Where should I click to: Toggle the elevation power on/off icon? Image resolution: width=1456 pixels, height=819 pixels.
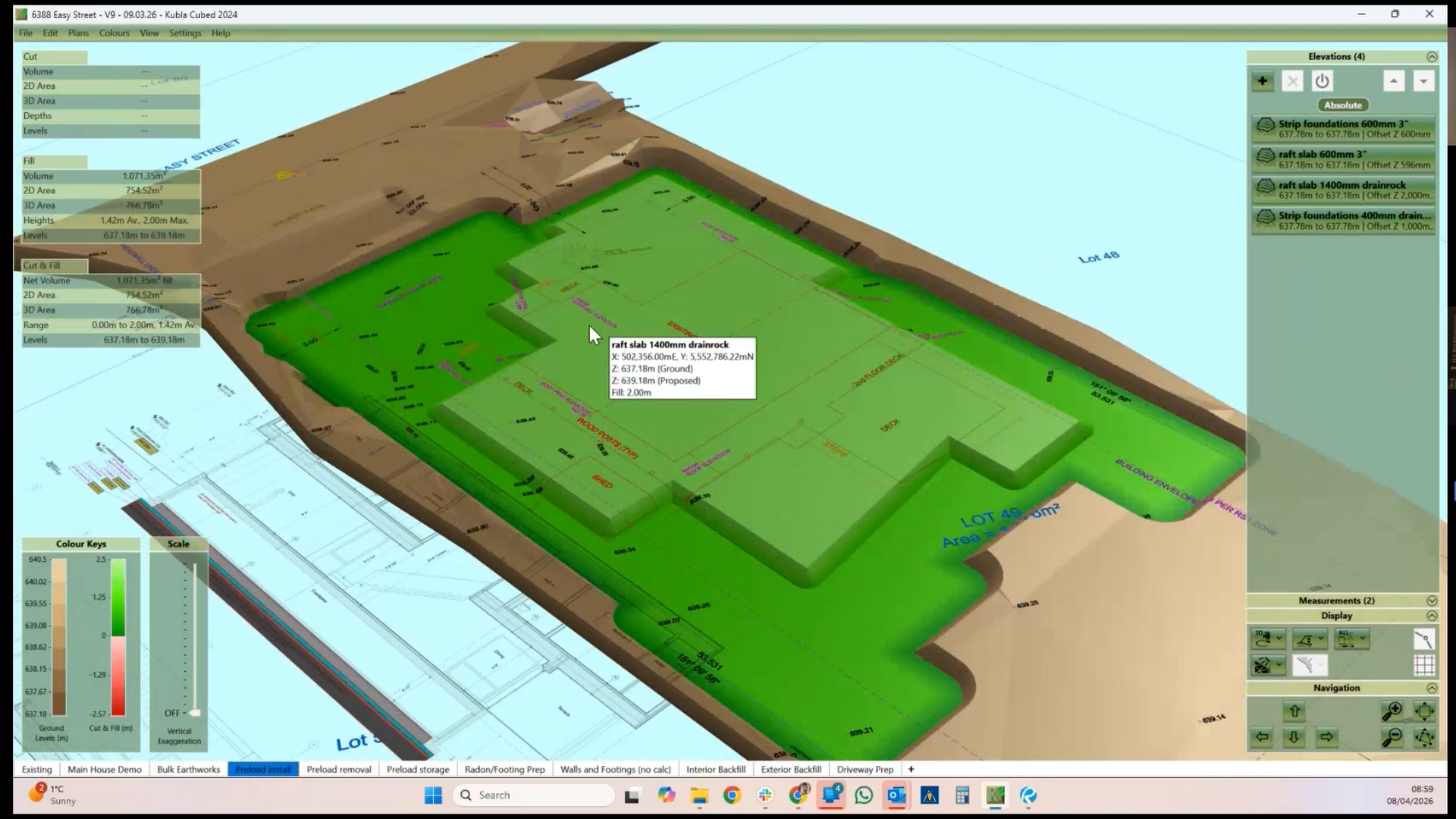1322,81
